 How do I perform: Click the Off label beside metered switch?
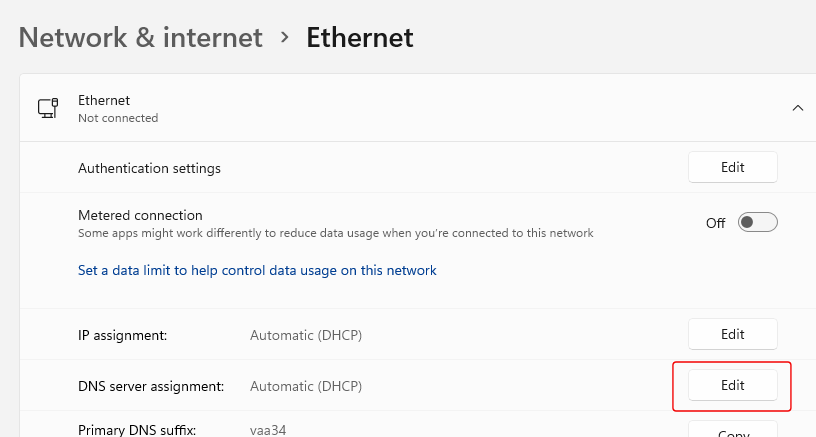click(x=716, y=223)
